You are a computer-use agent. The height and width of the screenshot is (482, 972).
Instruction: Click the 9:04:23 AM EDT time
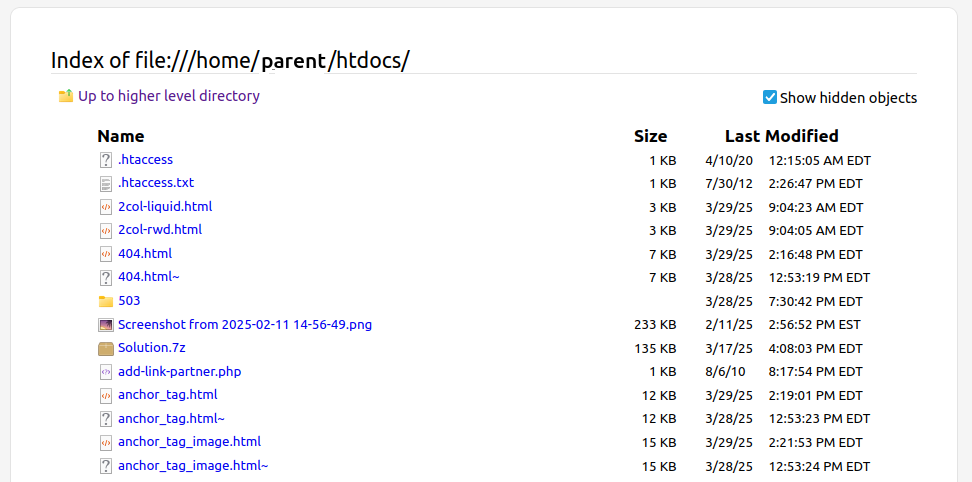click(816, 208)
